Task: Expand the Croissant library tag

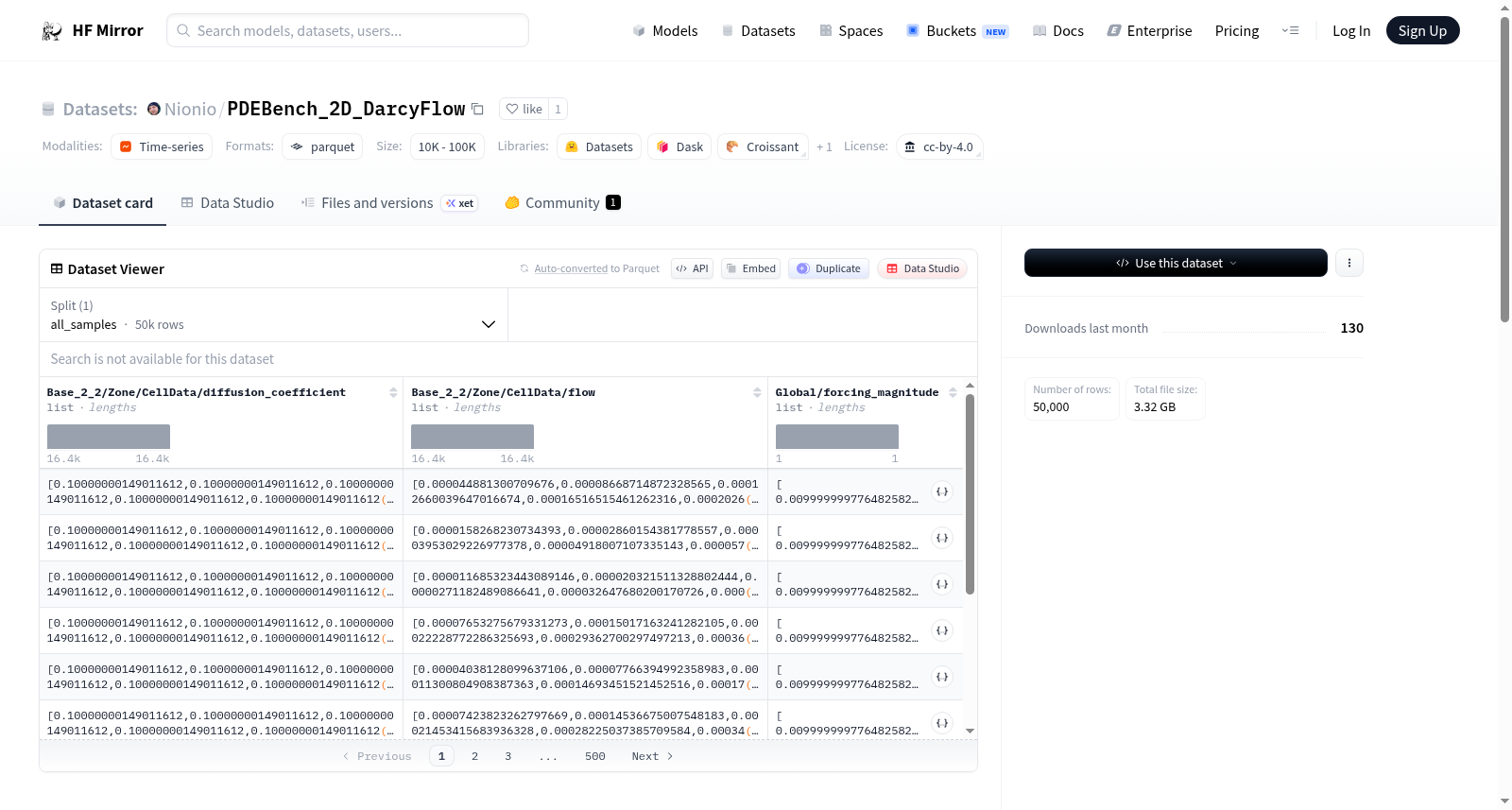Action: pyautogui.click(x=763, y=146)
